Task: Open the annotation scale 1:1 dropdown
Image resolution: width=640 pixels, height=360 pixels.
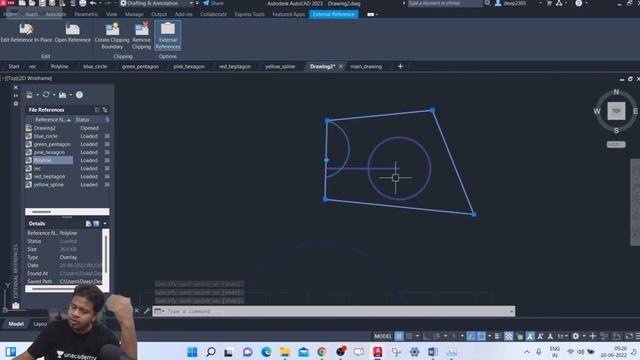Action: 563,336
